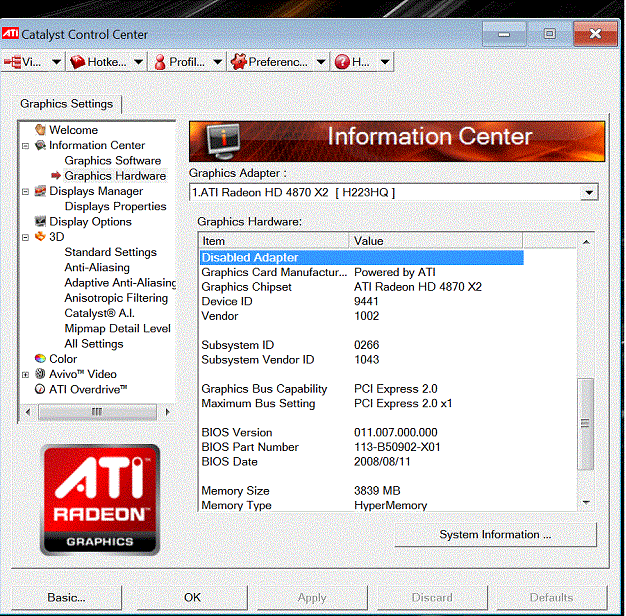Click the Welcome hand icon
The width and height of the screenshot is (626, 616).
tap(40, 130)
